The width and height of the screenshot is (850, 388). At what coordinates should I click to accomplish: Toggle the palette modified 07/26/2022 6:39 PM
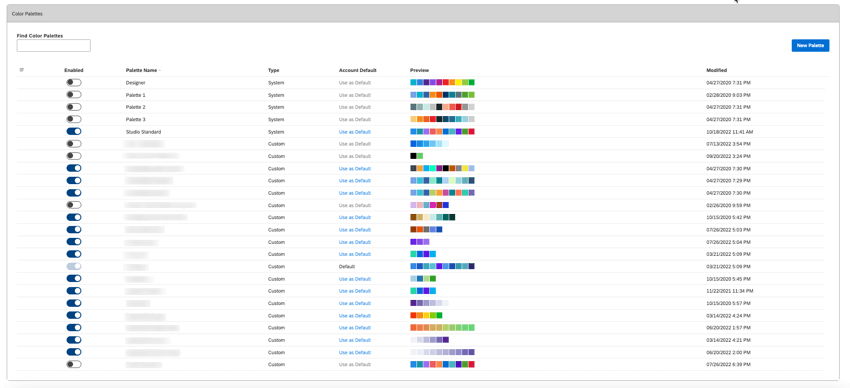pos(74,365)
